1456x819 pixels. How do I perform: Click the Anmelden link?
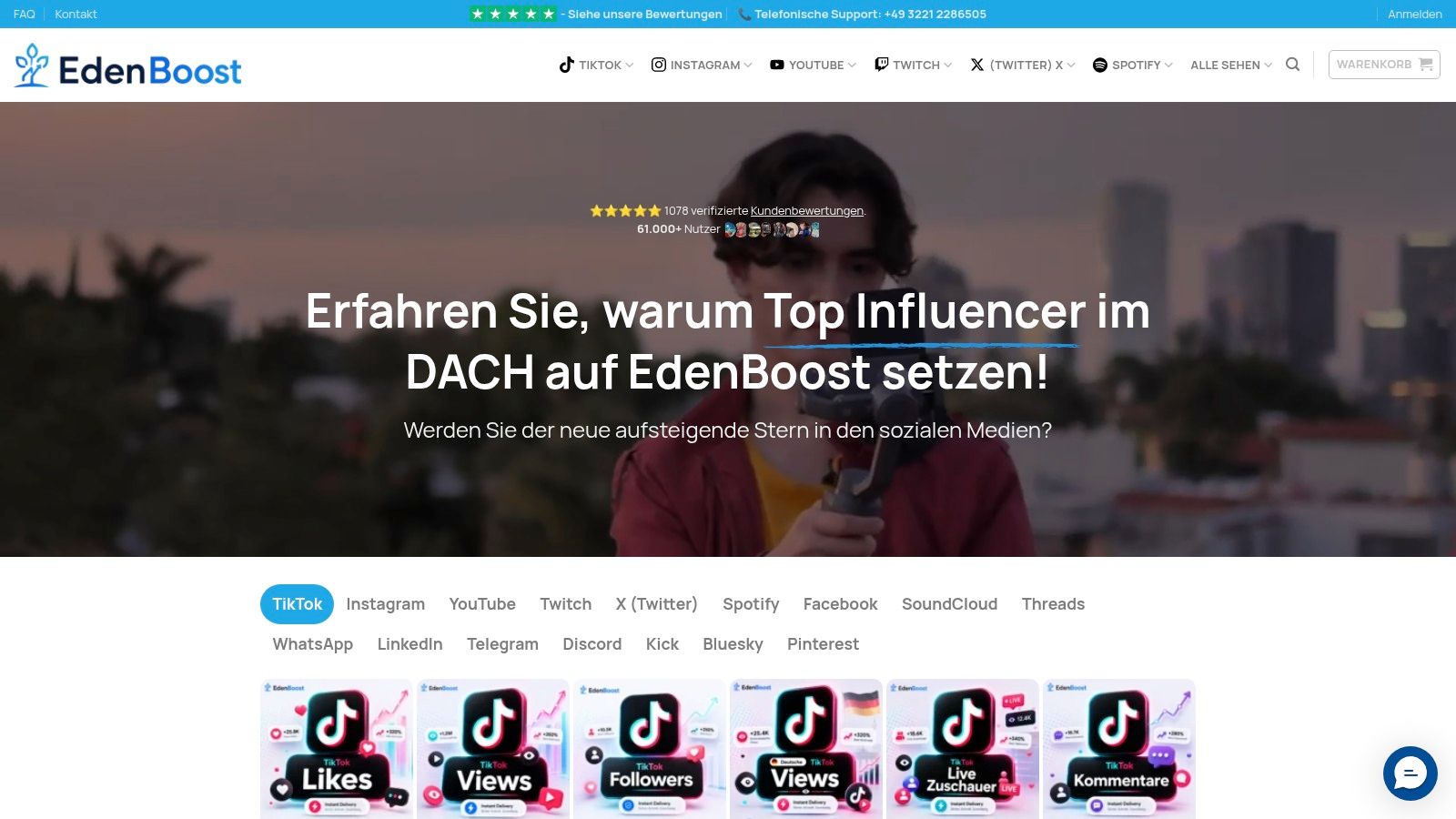tap(1414, 14)
